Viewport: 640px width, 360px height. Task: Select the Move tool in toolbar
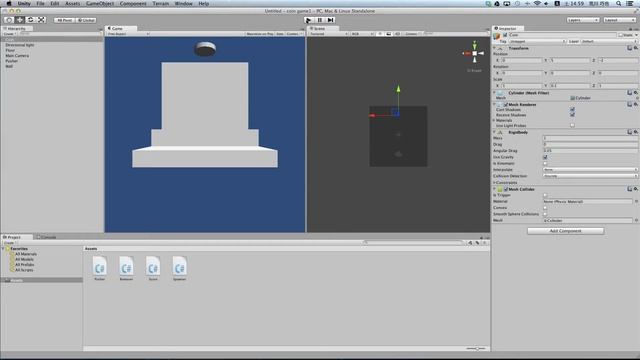click(x=20, y=20)
